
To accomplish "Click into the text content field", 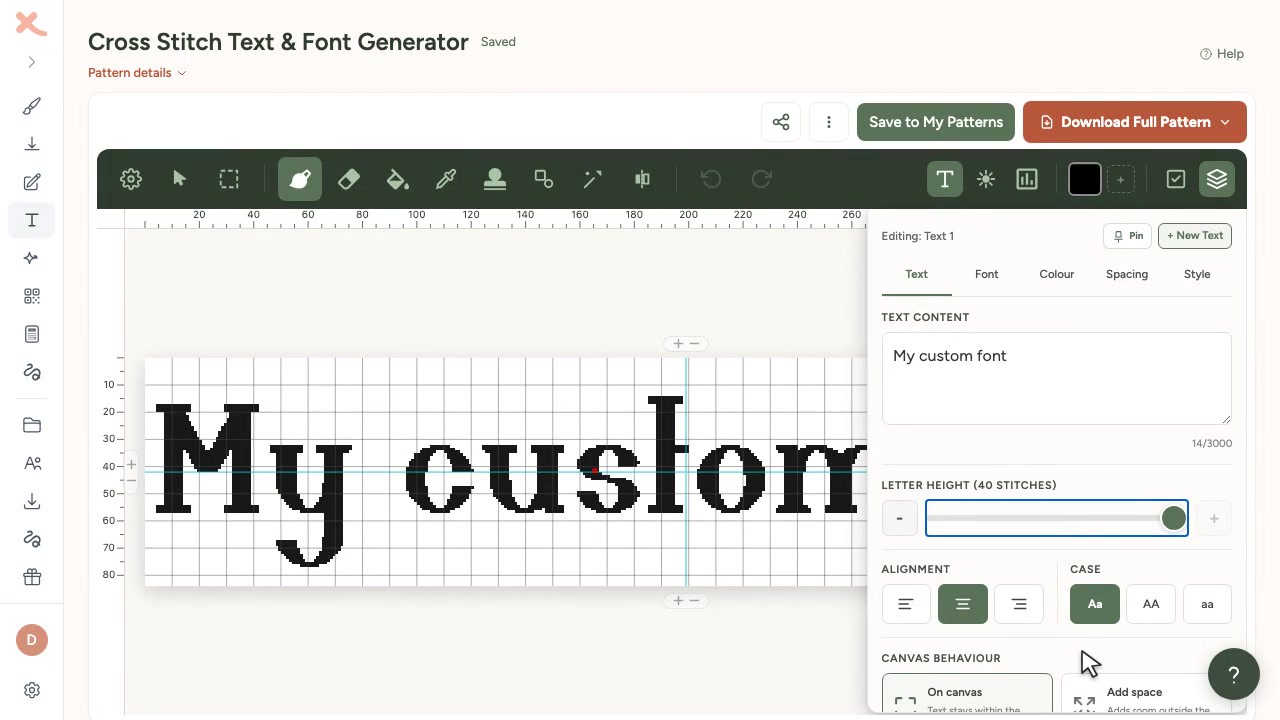I will point(1056,379).
